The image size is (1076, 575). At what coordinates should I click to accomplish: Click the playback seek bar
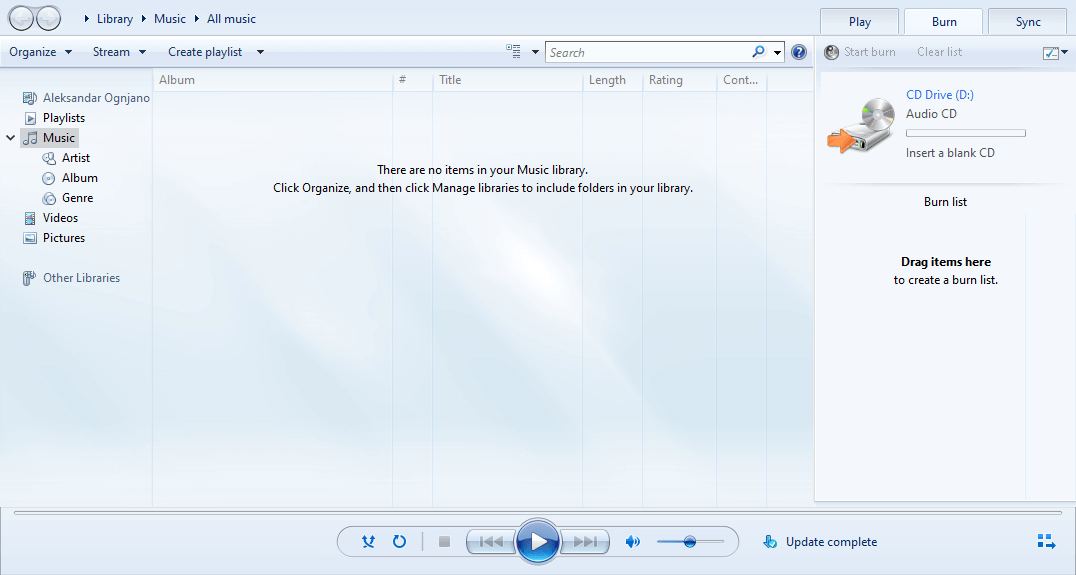point(537,513)
